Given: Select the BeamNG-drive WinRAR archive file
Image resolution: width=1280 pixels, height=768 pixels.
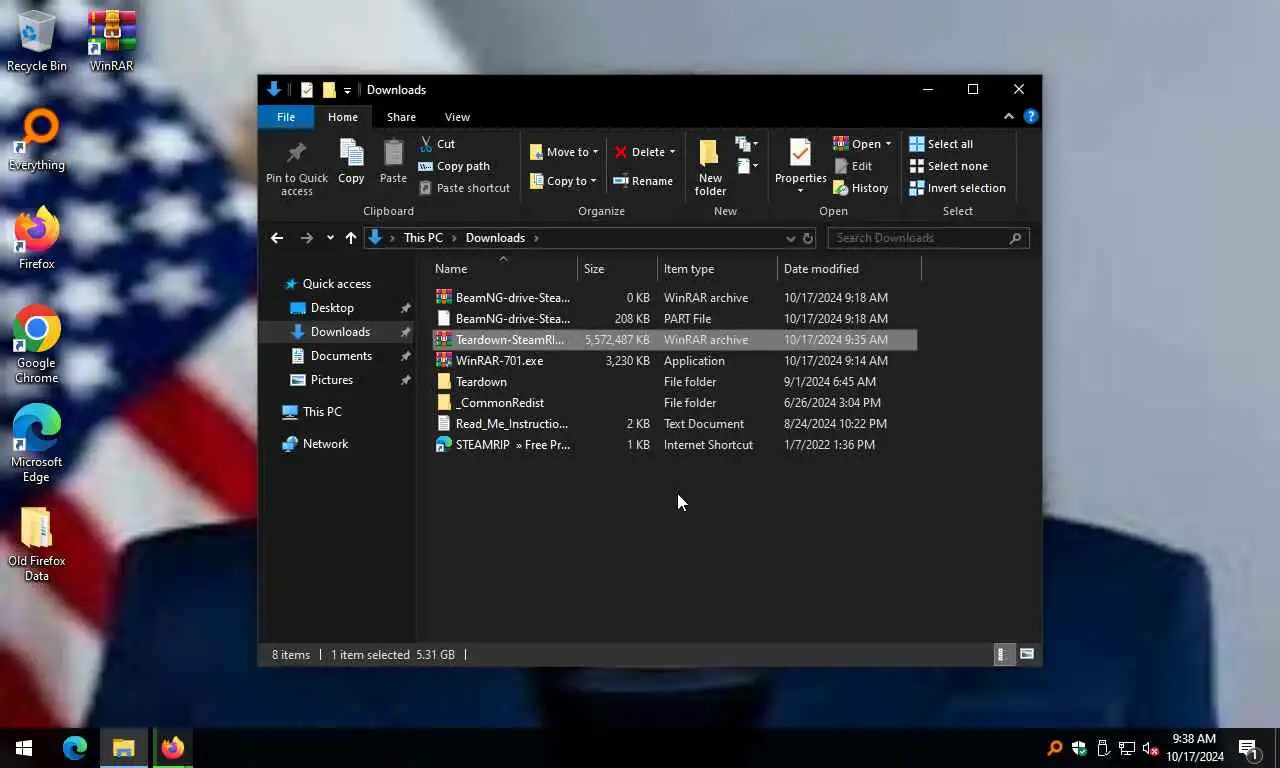Looking at the screenshot, I should pyautogui.click(x=674, y=298).
